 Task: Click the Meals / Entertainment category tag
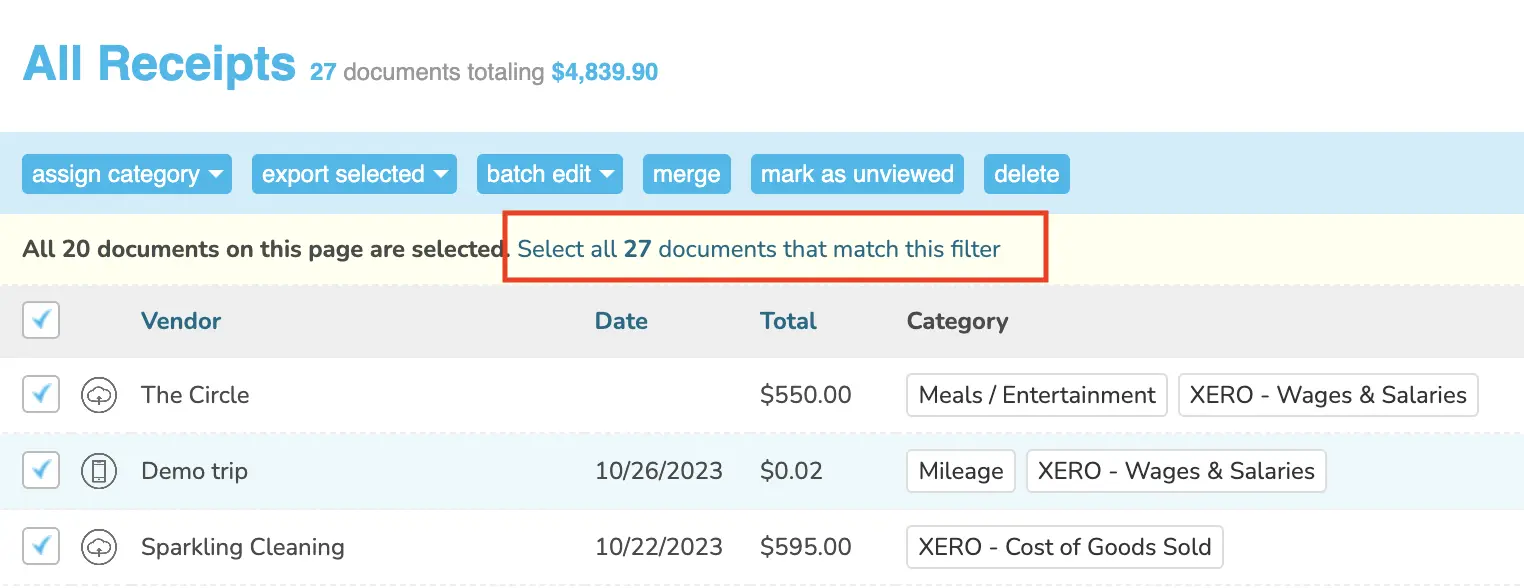(x=1037, y=395)
